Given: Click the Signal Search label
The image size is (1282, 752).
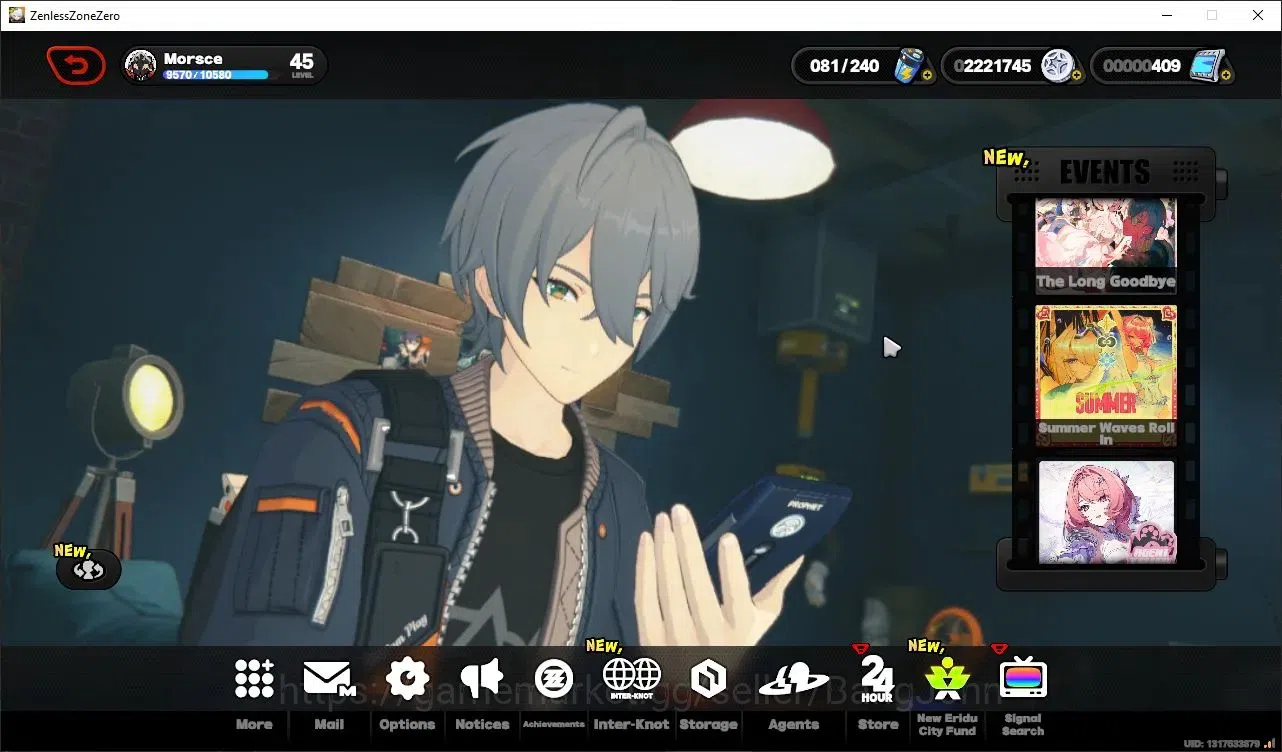Looking at the screenshot, I should pos(1022,724).
